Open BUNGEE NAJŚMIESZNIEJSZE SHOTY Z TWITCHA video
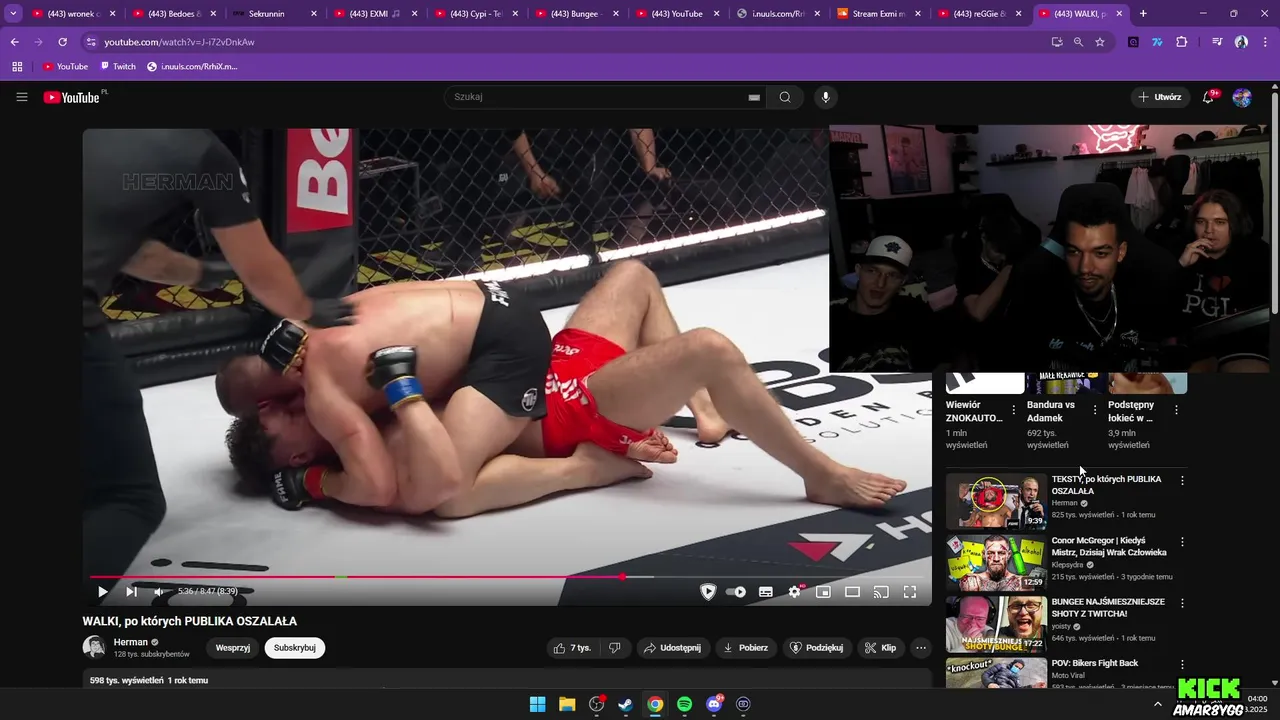 (1108, 608)
